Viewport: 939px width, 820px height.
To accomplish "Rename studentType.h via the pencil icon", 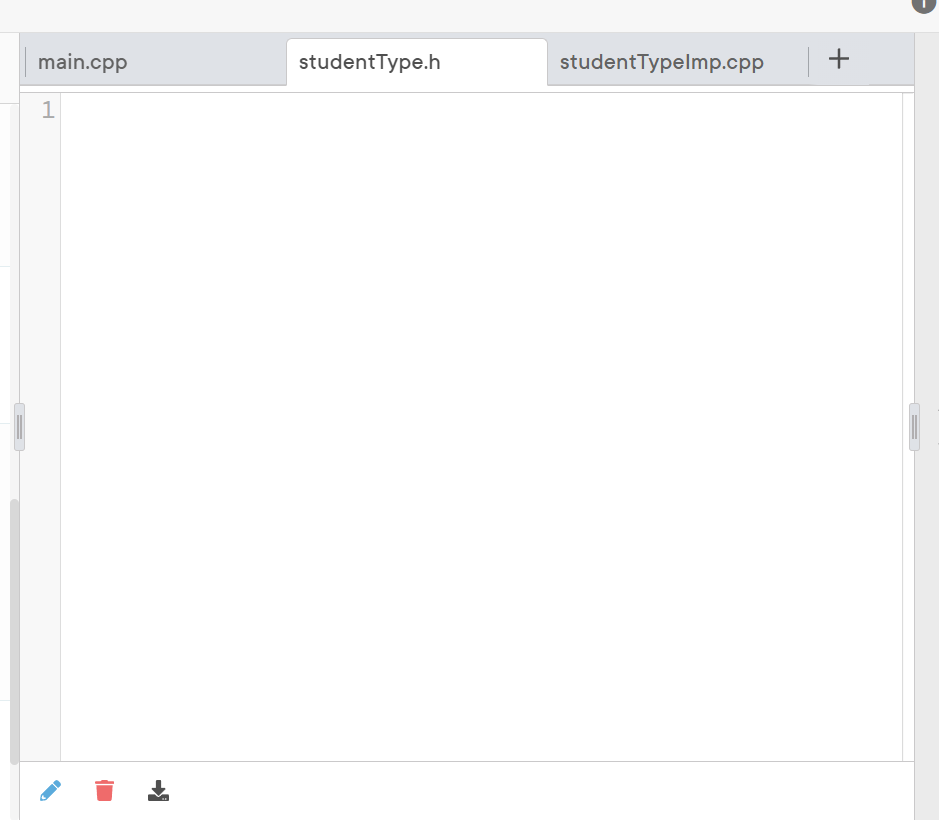I will click(x=51, y=790).
